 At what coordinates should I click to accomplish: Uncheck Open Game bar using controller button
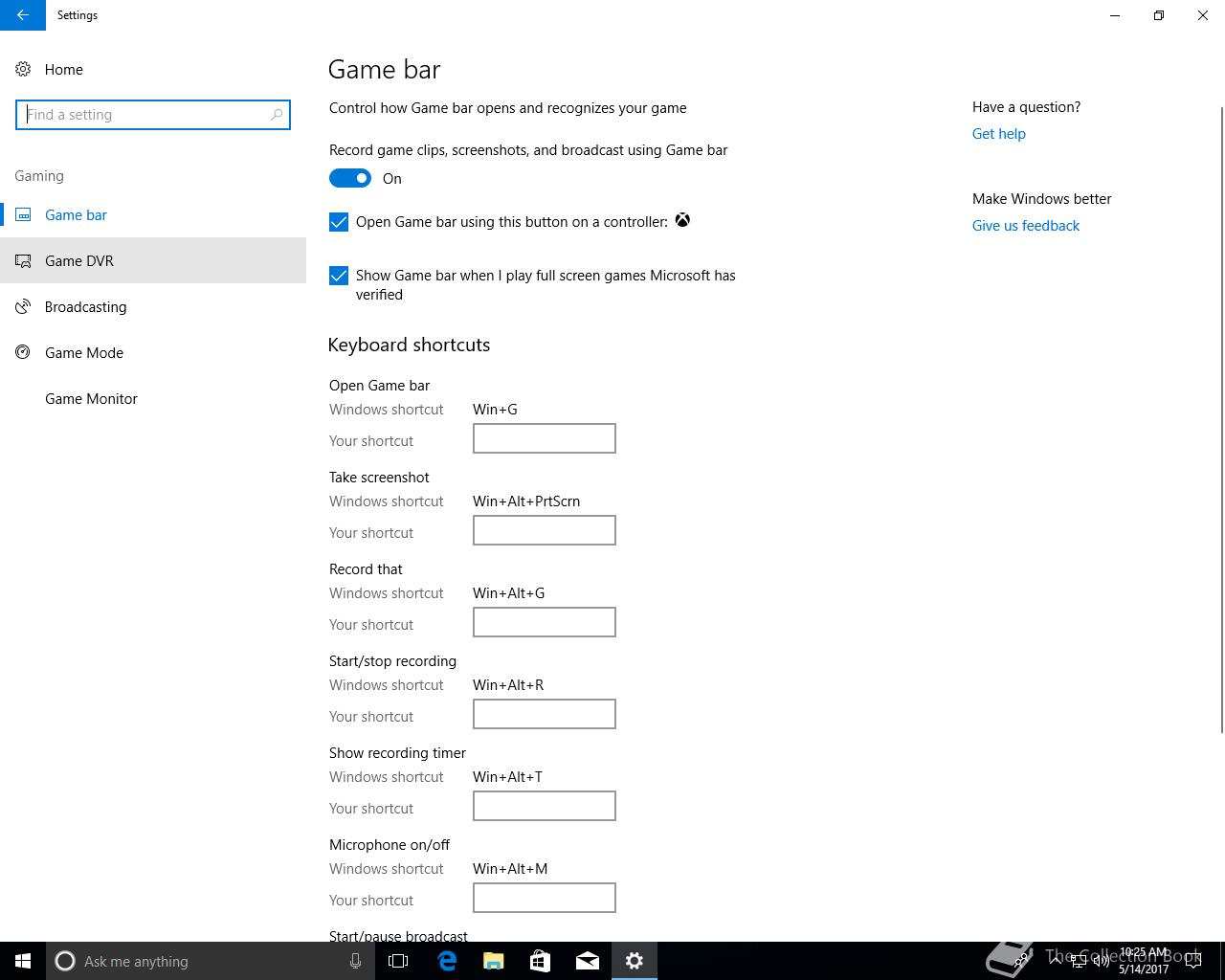(x=339, y=222)
